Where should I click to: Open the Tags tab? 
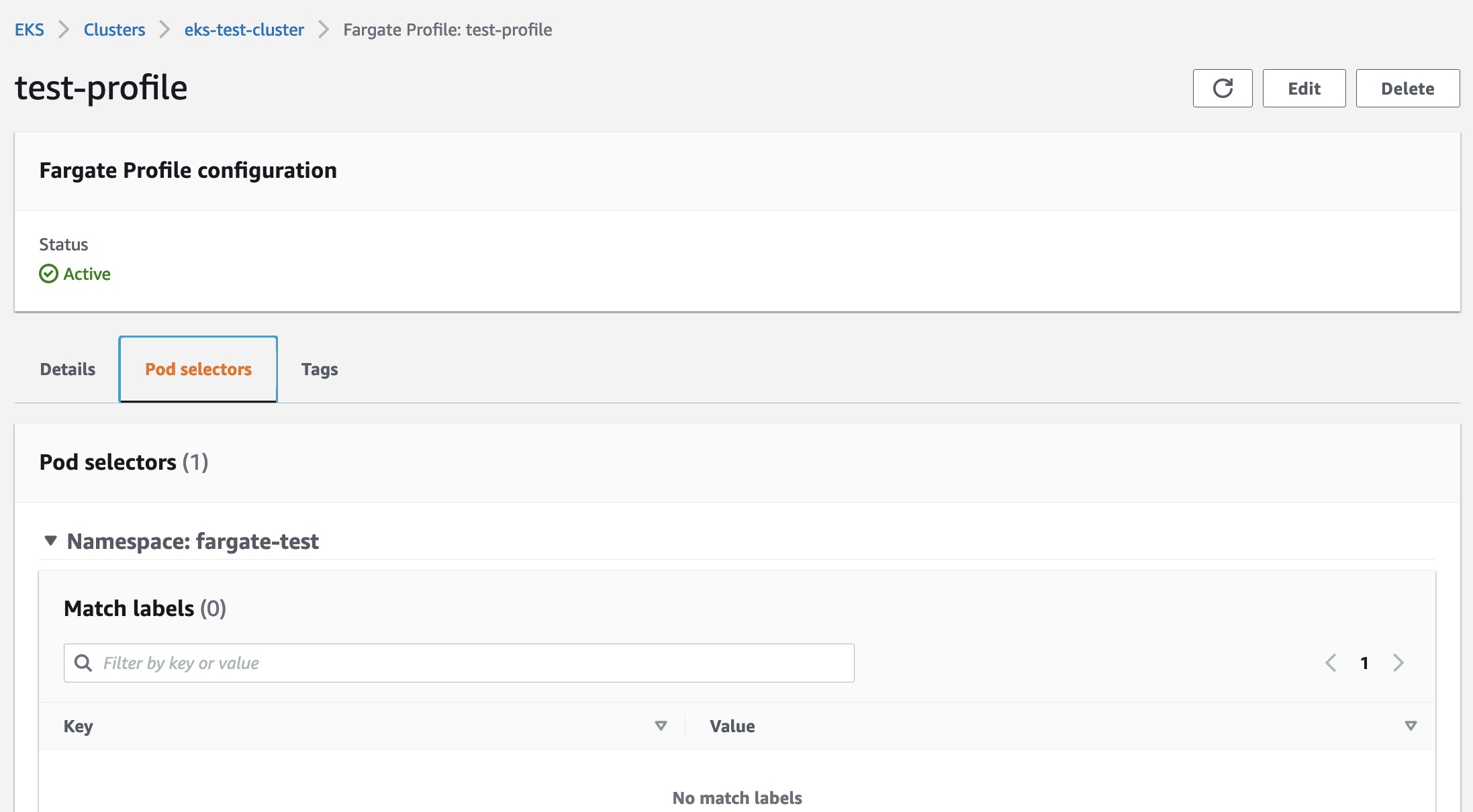pyautogui.click(x=320, y=369)
